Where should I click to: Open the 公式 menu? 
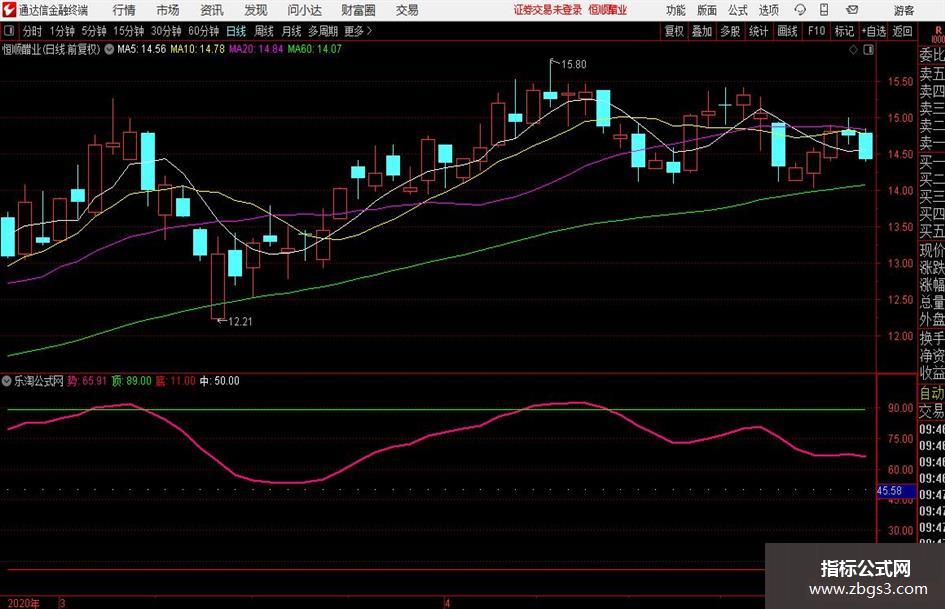(x=738, y=10)
